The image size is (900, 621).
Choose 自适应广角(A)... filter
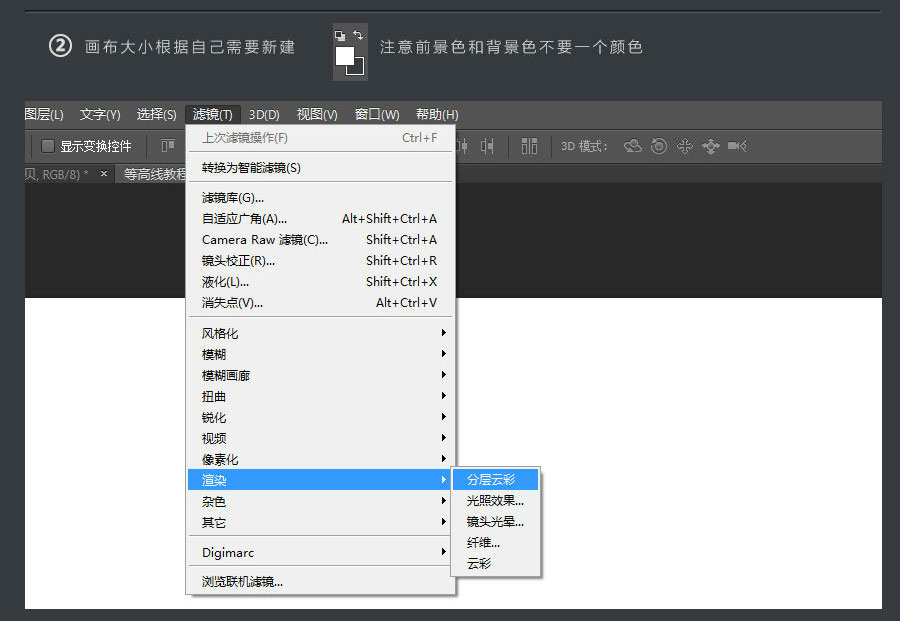pyautogui.click(x=320, y=219)
